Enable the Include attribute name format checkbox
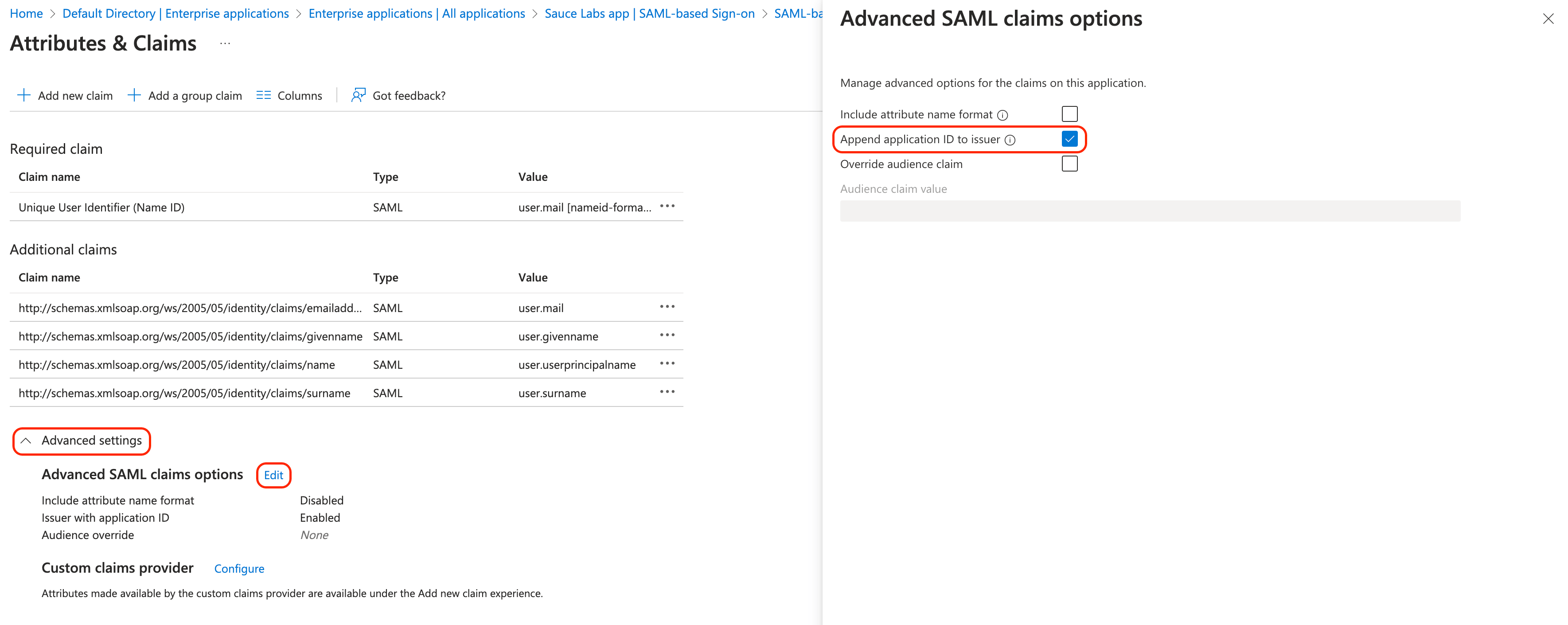The height and width of the screenshot is (625, 1568). click(1069, 114)
